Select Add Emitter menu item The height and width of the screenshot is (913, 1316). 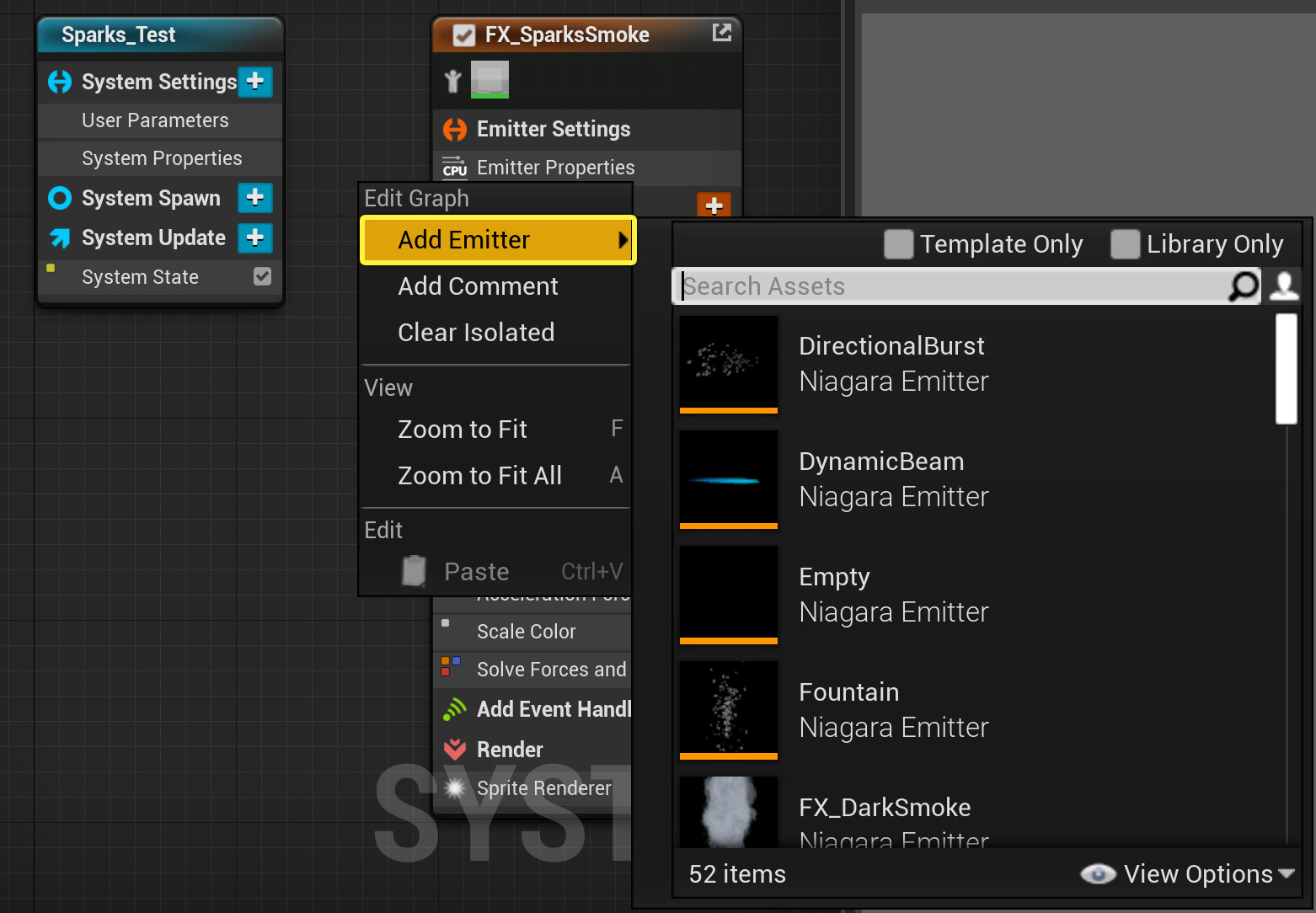(x=498, y=240)
